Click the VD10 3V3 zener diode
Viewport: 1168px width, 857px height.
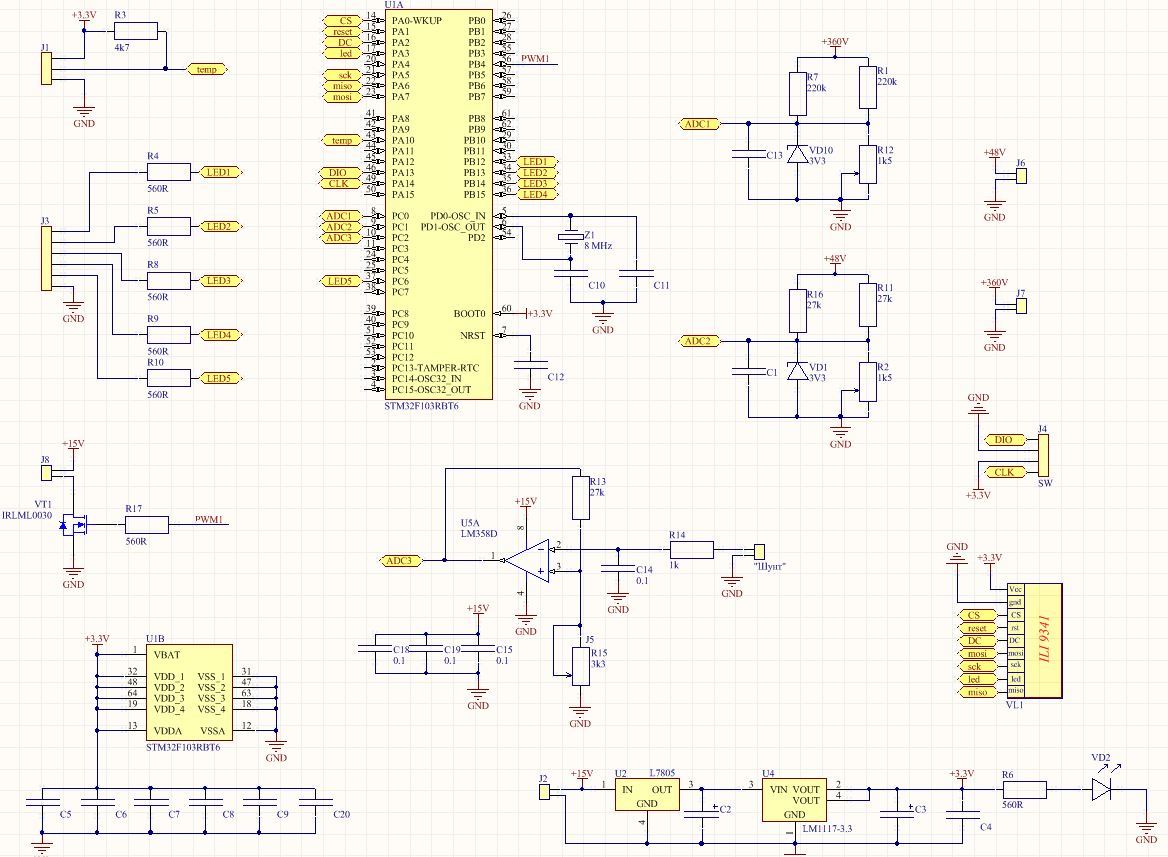pyautogui.click(x=798, y=154)
